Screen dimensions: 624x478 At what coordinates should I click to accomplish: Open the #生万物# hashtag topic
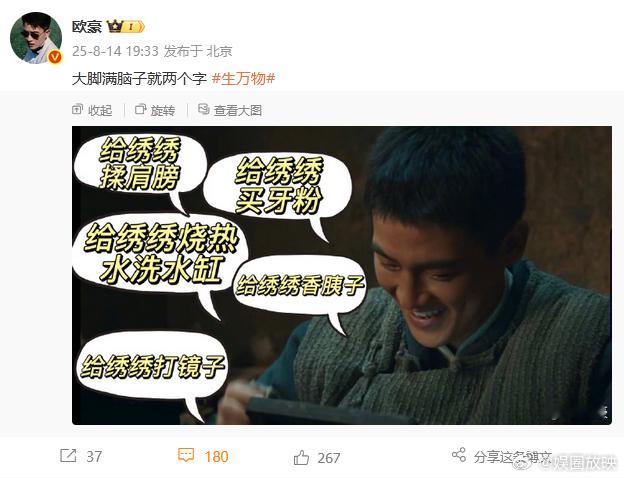(243, 78)
